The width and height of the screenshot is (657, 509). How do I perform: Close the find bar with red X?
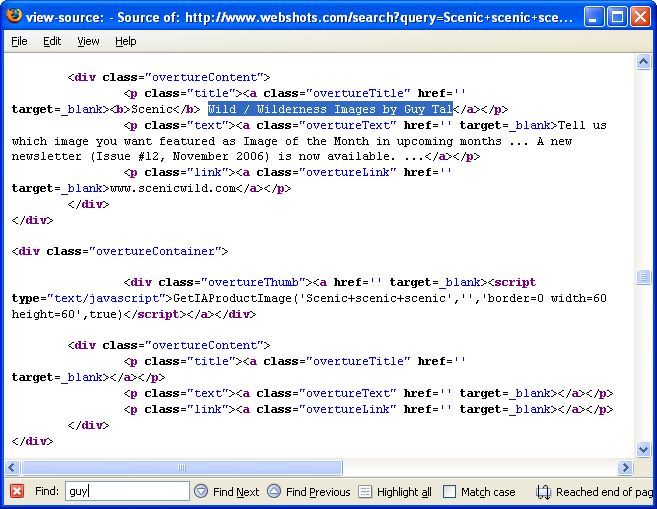coord(17,491)
